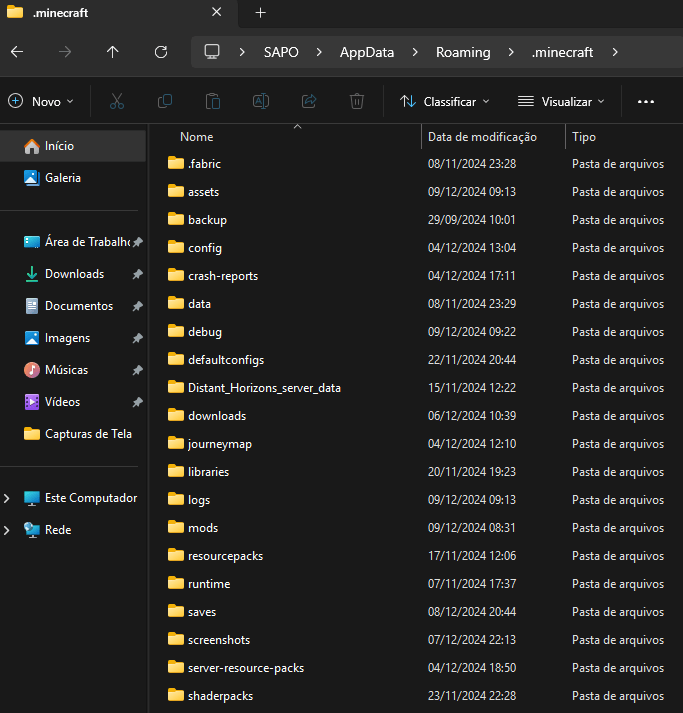This screenshot has width=683, height=713.
Task: Click the forward navigation arrow
Action: 65,52
